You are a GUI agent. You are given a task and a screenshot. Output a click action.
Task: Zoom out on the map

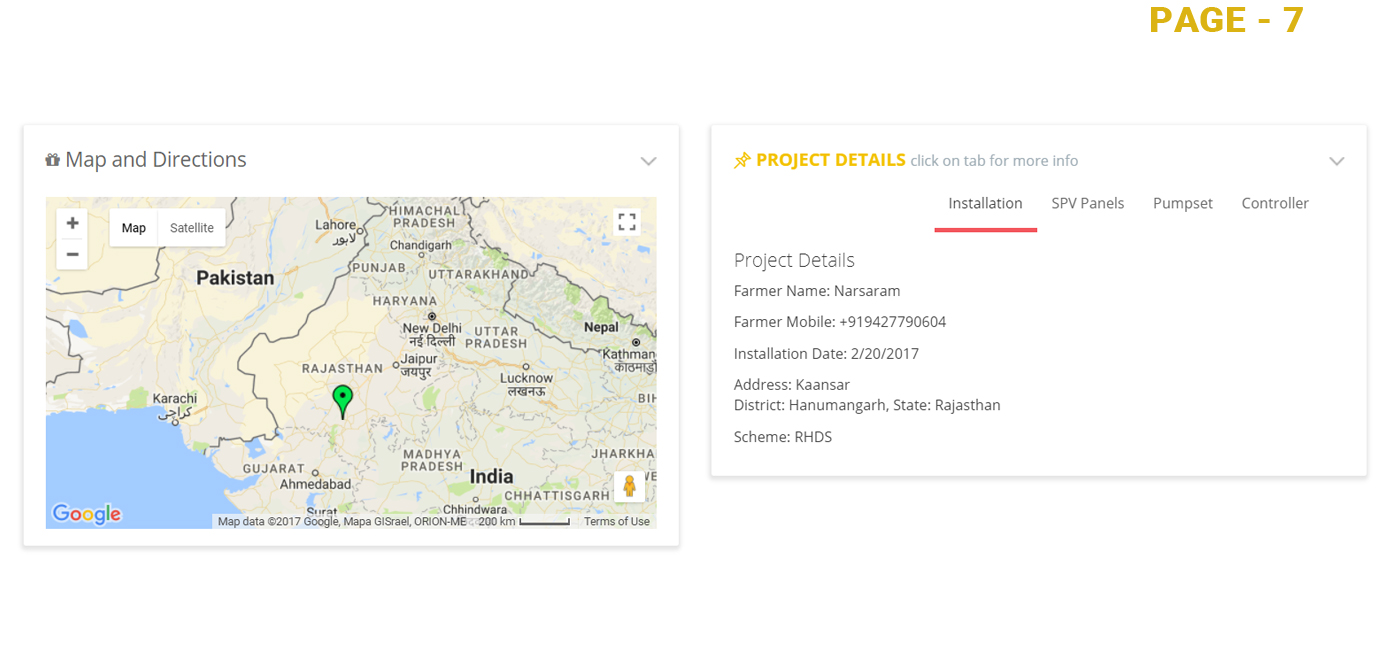[x=72, y=254]
